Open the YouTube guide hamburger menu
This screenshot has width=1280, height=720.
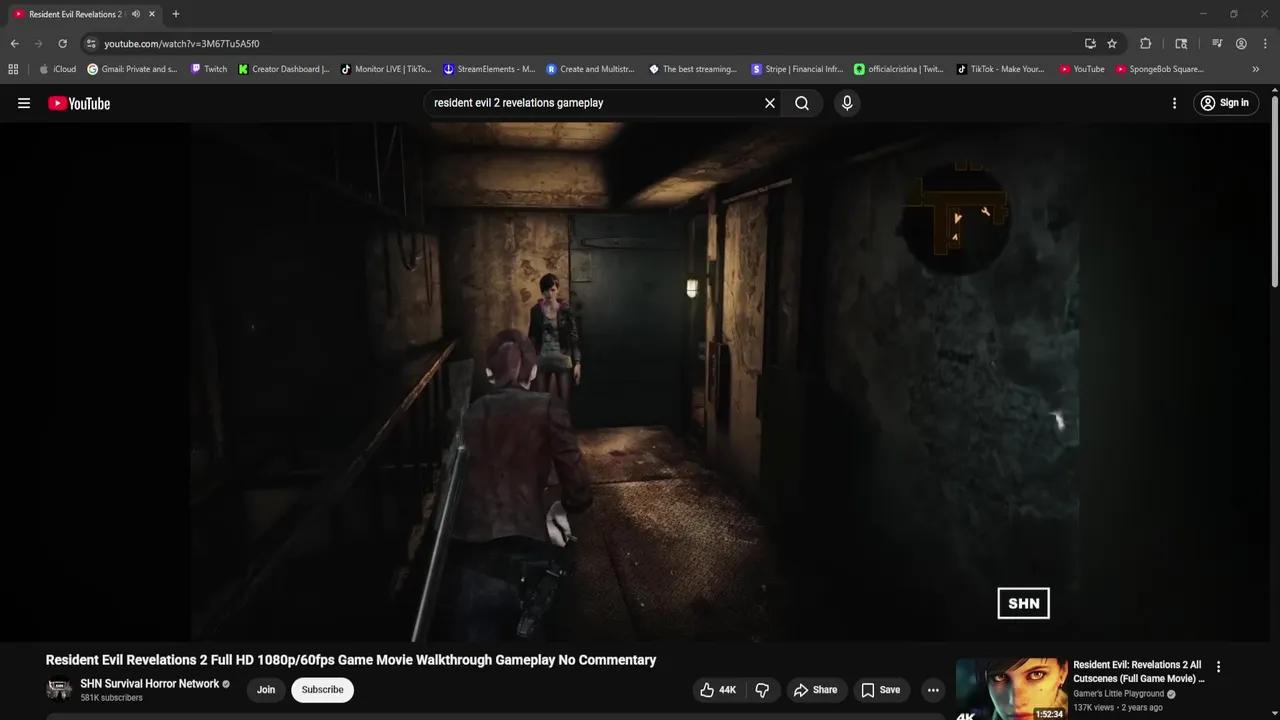click(24, 103)
